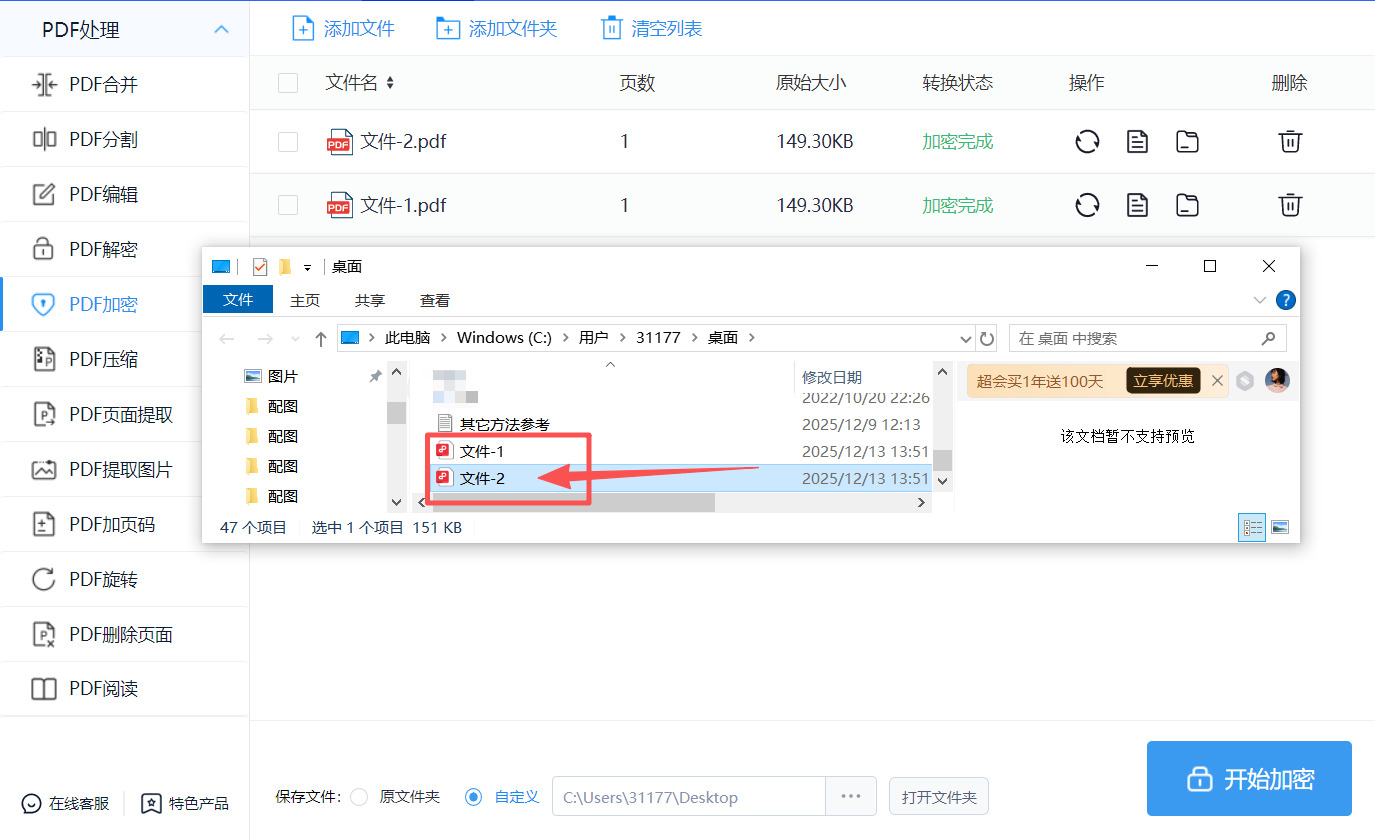Click the Explorer forward arrow

point(264,339)
